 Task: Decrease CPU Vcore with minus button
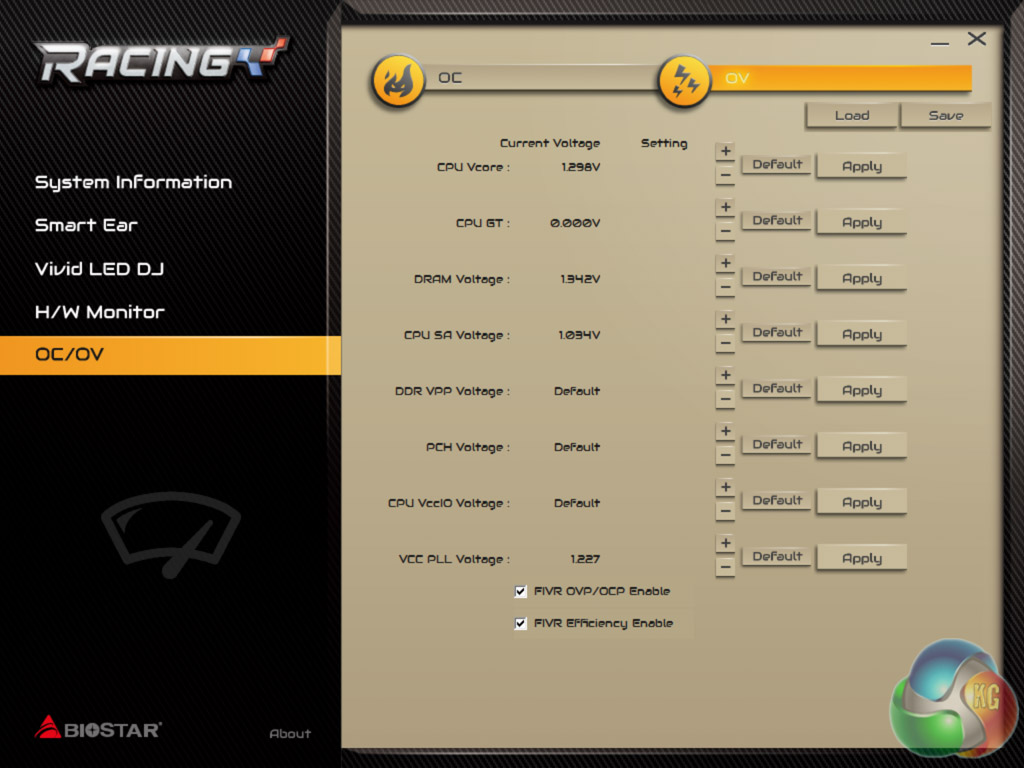725,175
